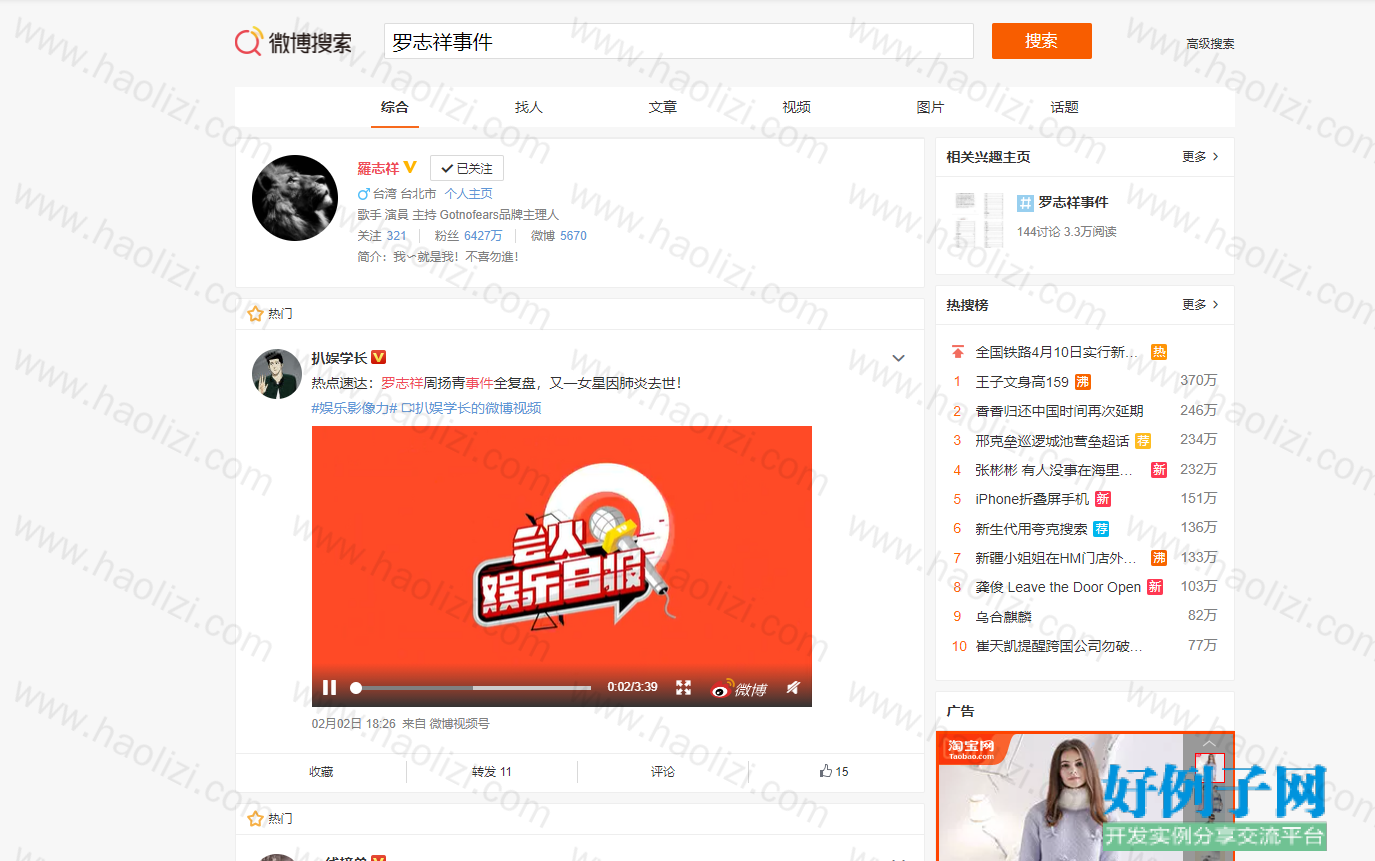The height and width of the screenshot is (861, 1375).
Task: Open the #娱乐影像力# hashtag link
Action: coord(355,408)
